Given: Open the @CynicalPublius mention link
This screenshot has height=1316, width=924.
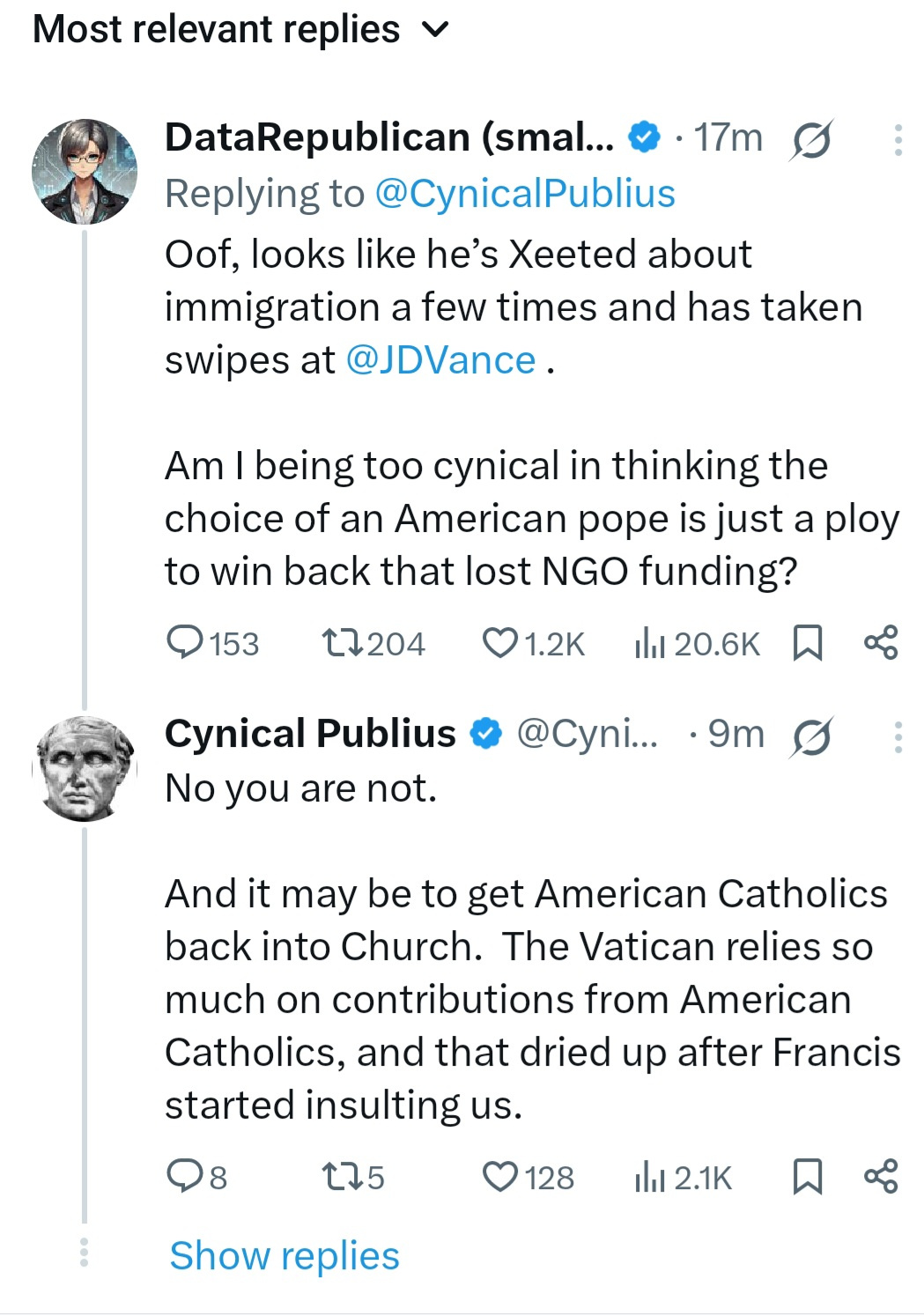Looking at the screenshot, I should click(x=525, y=194).
